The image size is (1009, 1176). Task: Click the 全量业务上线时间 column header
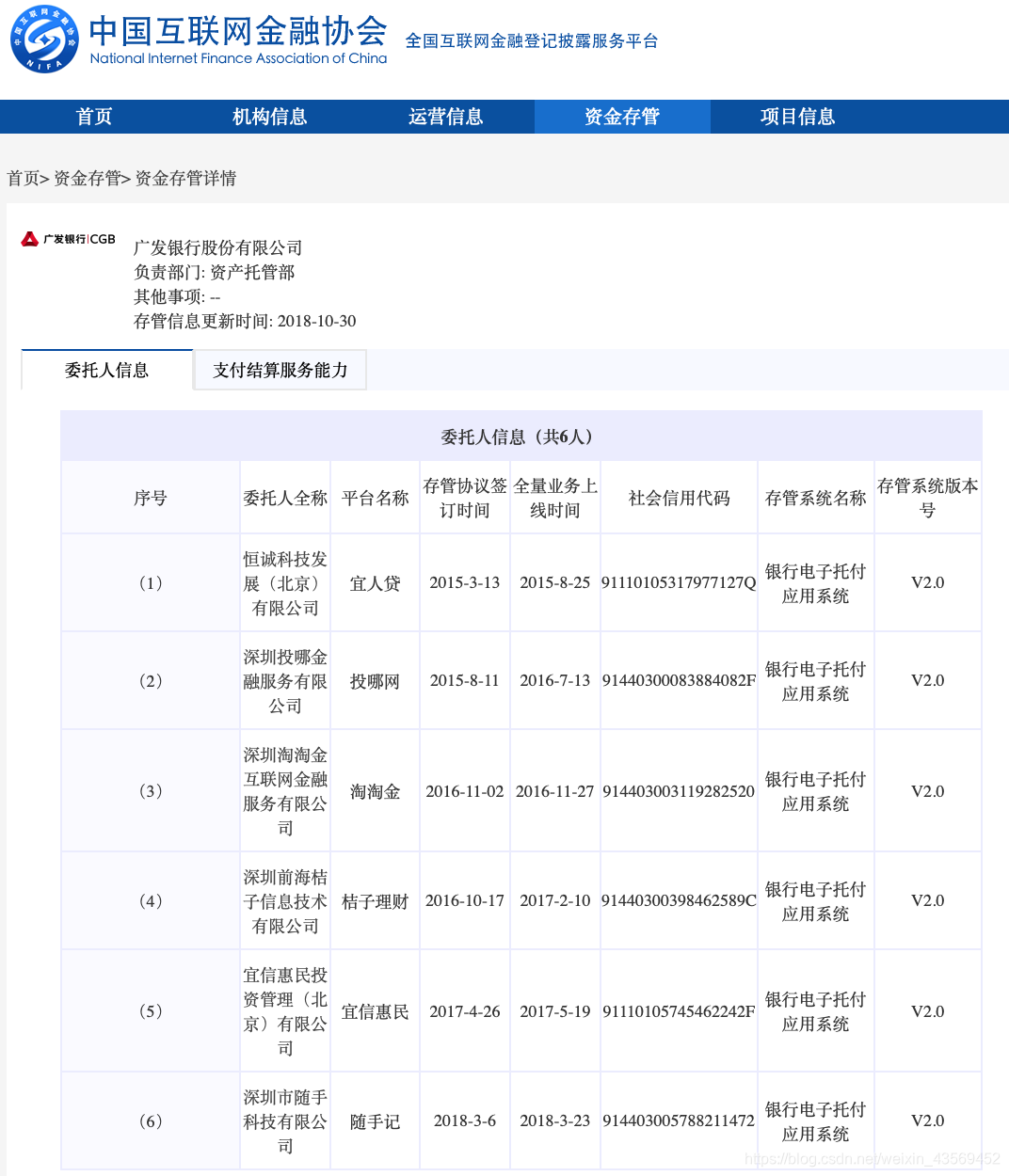coord(555,498)
